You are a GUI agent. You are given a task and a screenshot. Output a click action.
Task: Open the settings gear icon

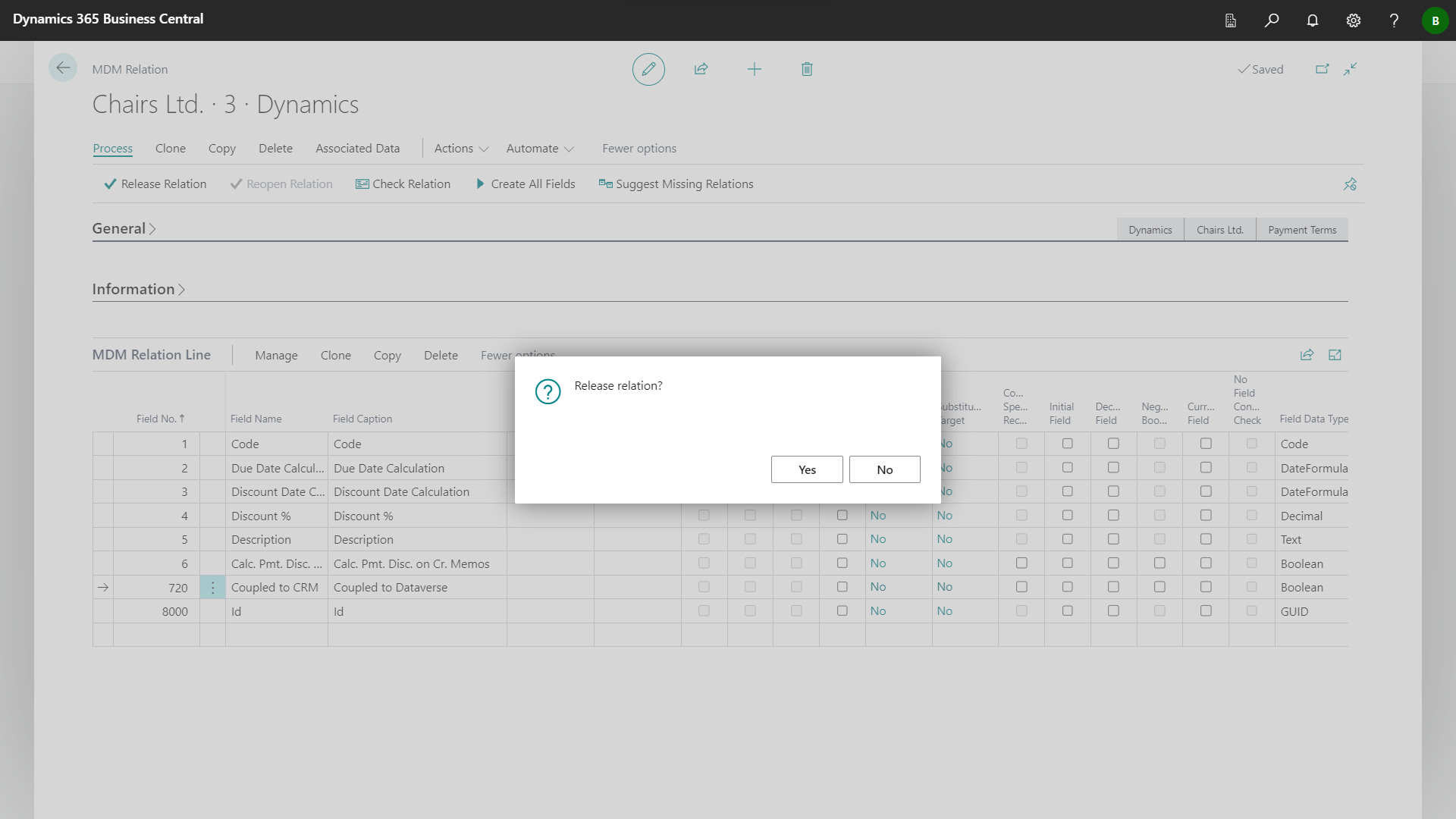click(1354, 20)
